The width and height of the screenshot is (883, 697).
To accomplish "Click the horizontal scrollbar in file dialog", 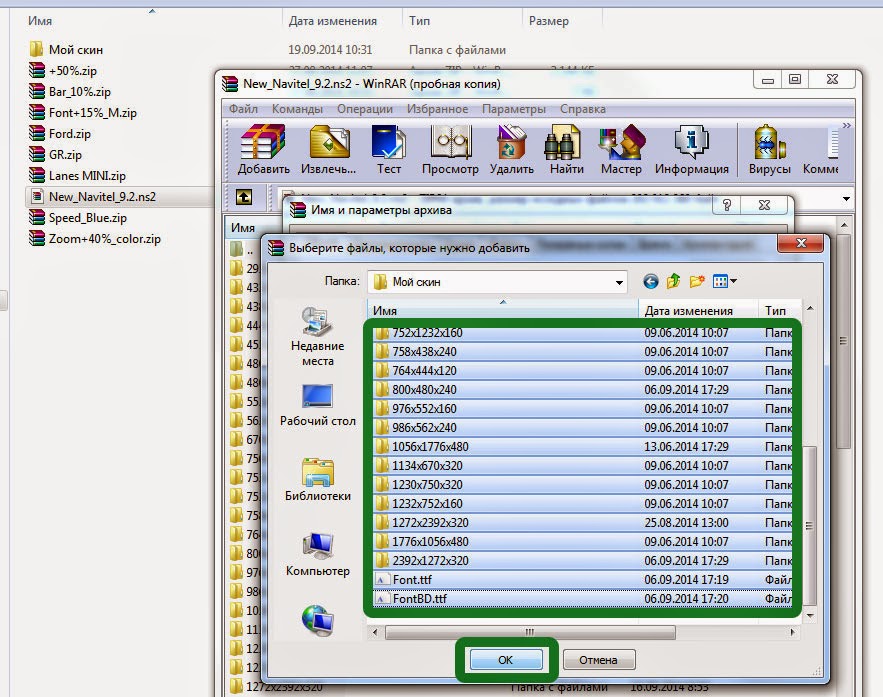I will (529, 633).
